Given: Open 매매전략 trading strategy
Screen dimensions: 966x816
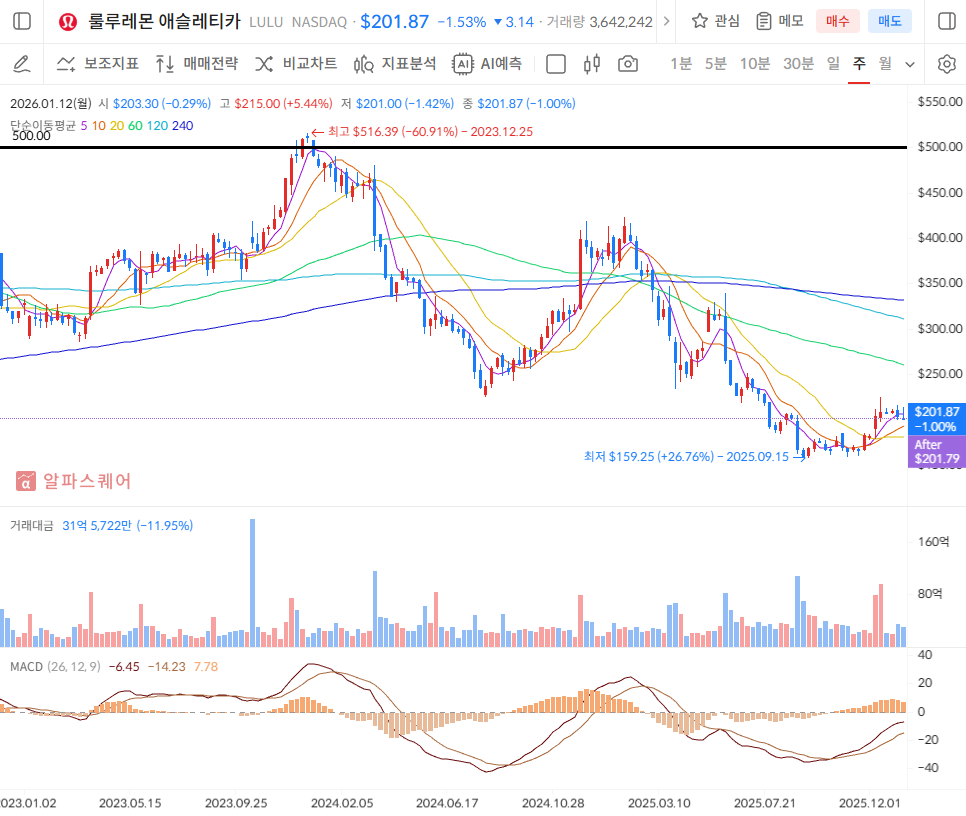Looking at the screenshot, I should [196, 64].
